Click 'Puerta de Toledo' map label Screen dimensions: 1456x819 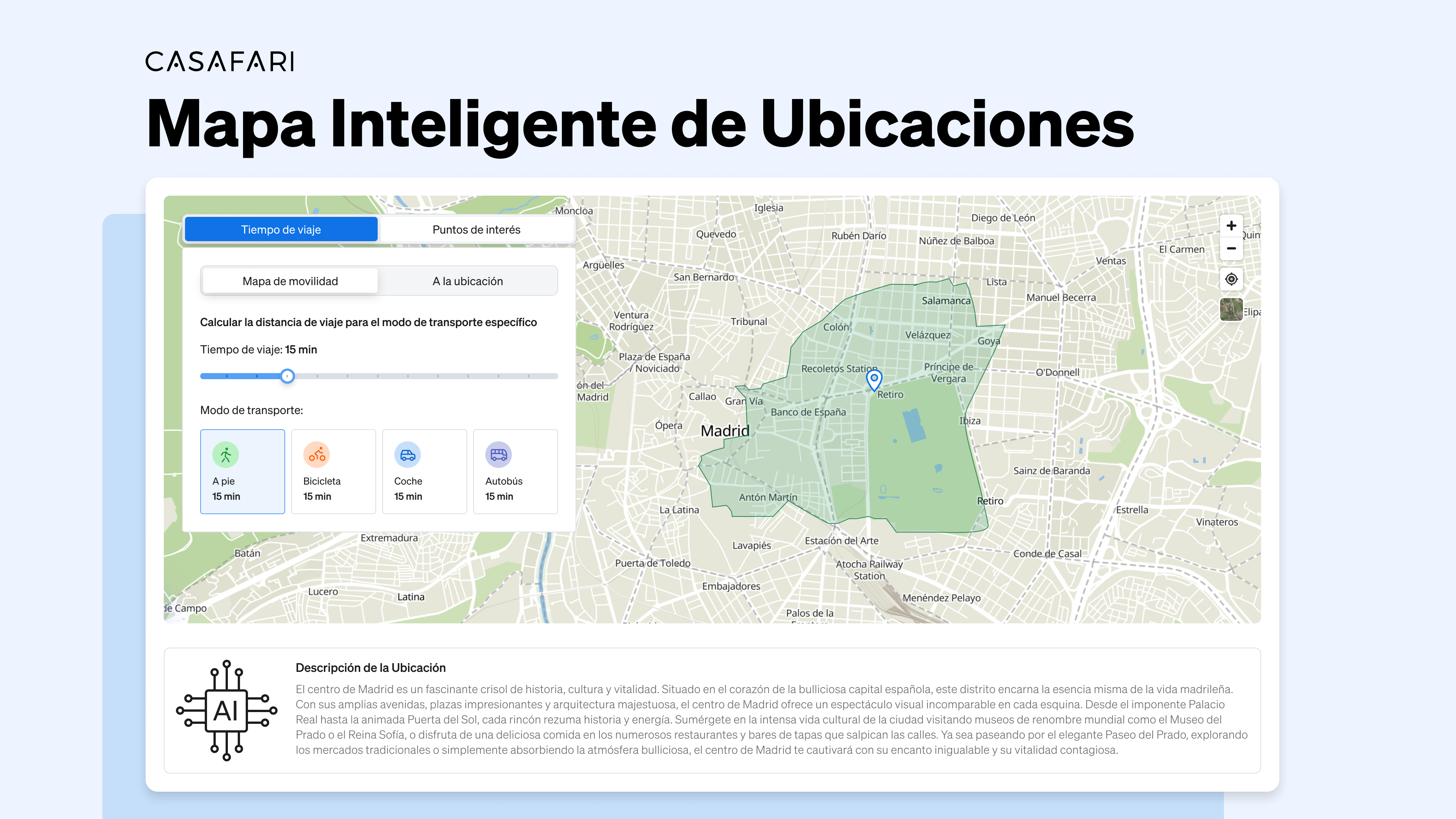[653, 563]
